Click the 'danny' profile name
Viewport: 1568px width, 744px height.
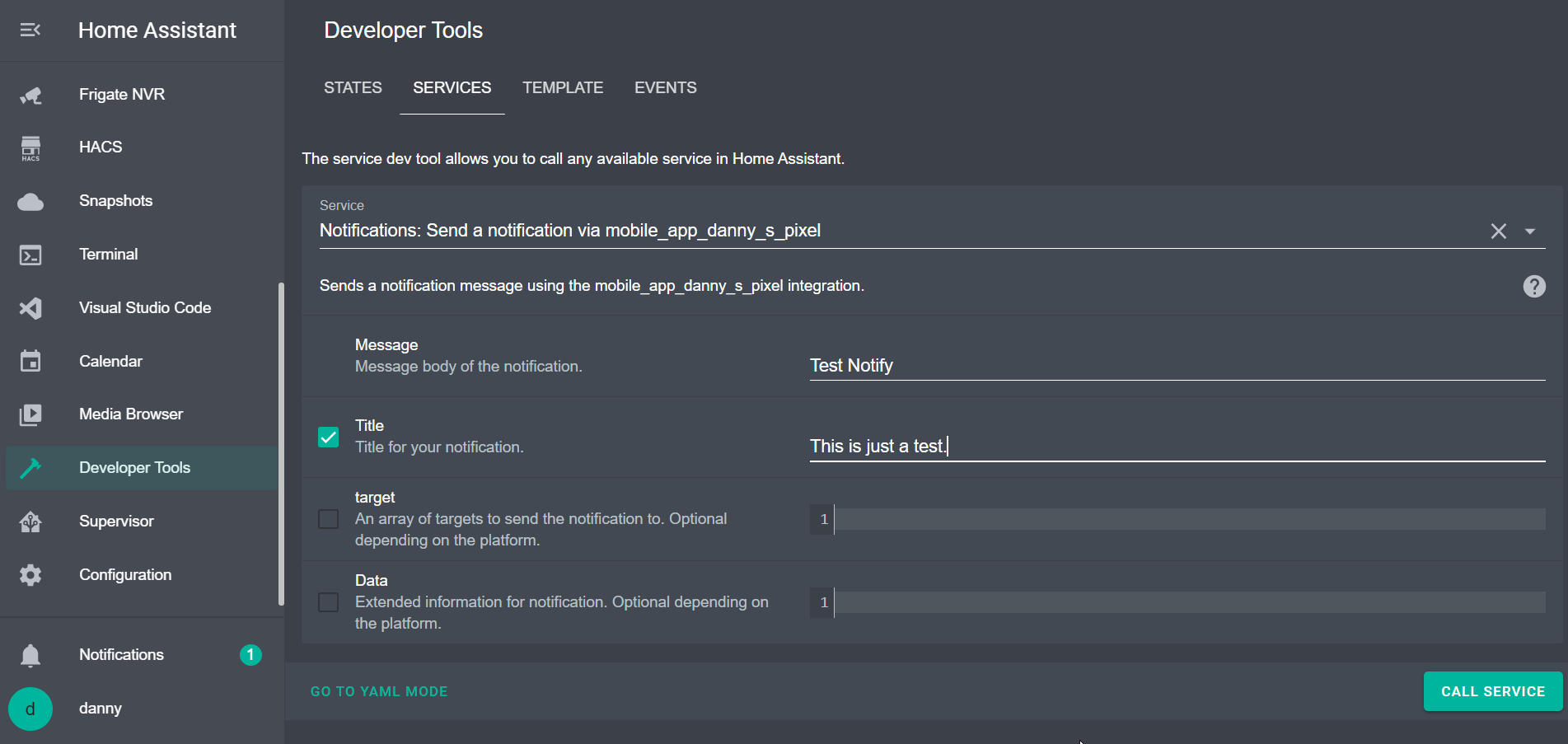(x=101, y=709)
